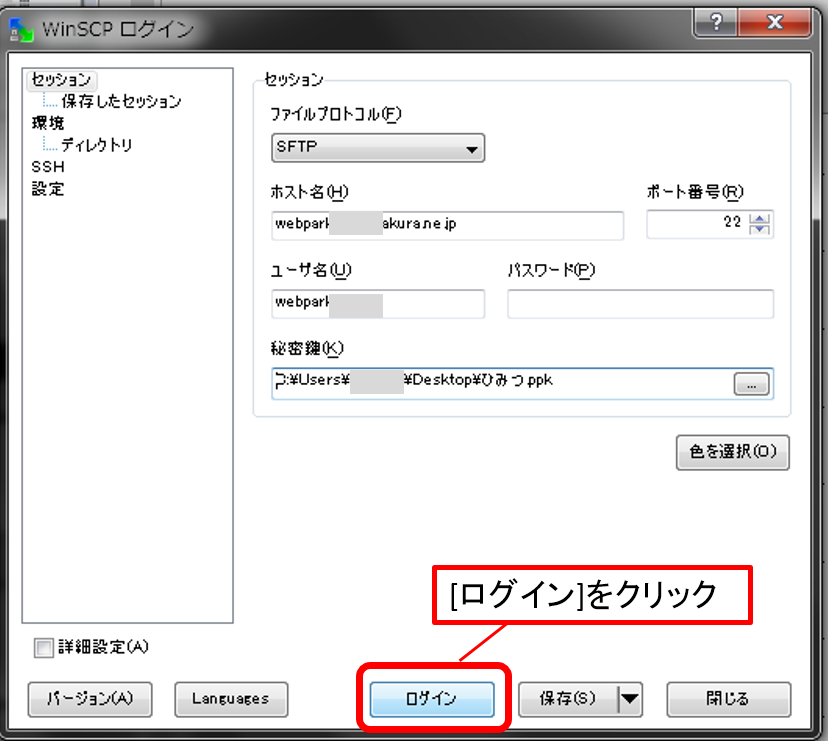Viewport: 828px width, 741px height.
Task: Decrease port number with down arrow
Action: 759,229
